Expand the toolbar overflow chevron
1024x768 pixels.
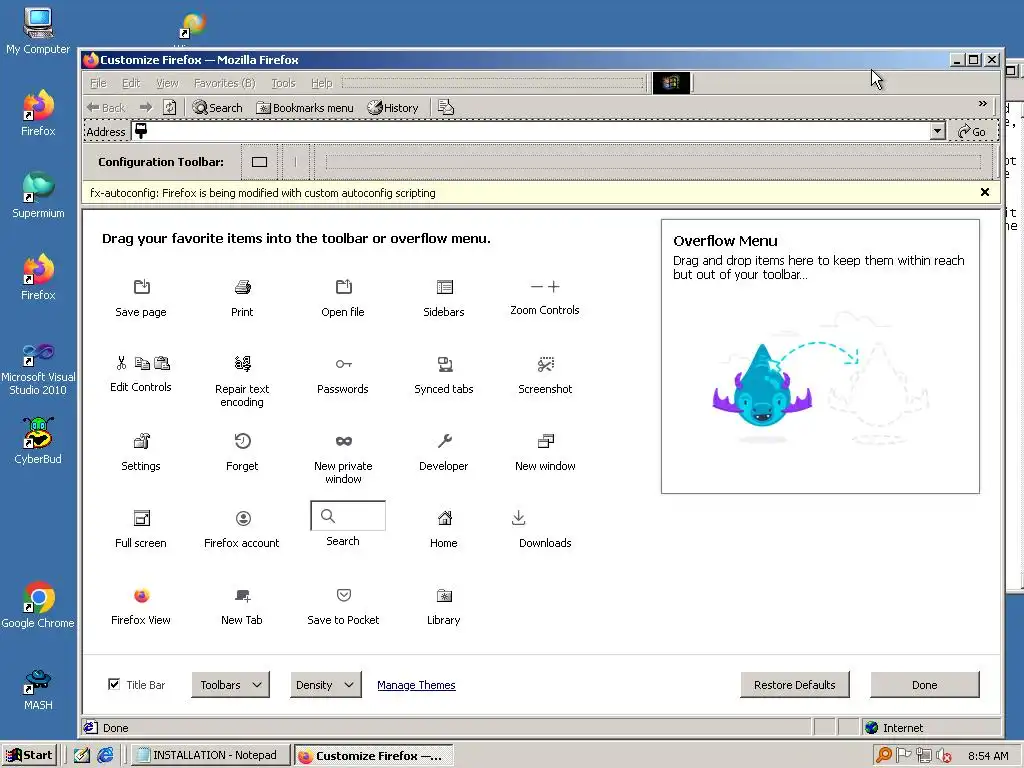tap(982, 103)
